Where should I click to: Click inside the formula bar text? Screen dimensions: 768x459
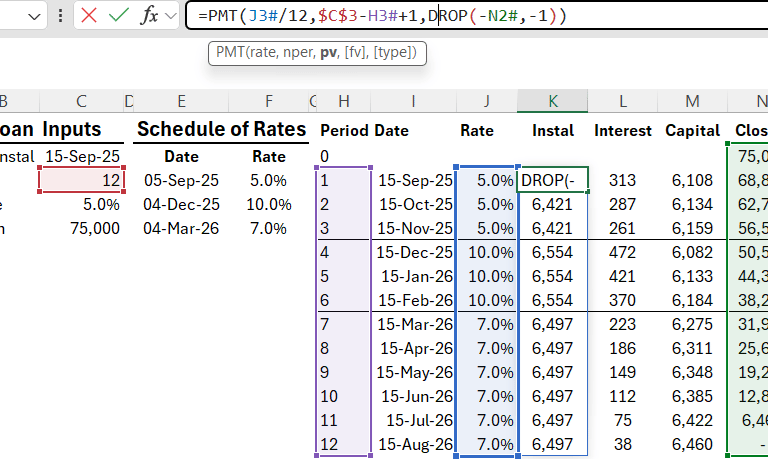click(x=382, y=16)
